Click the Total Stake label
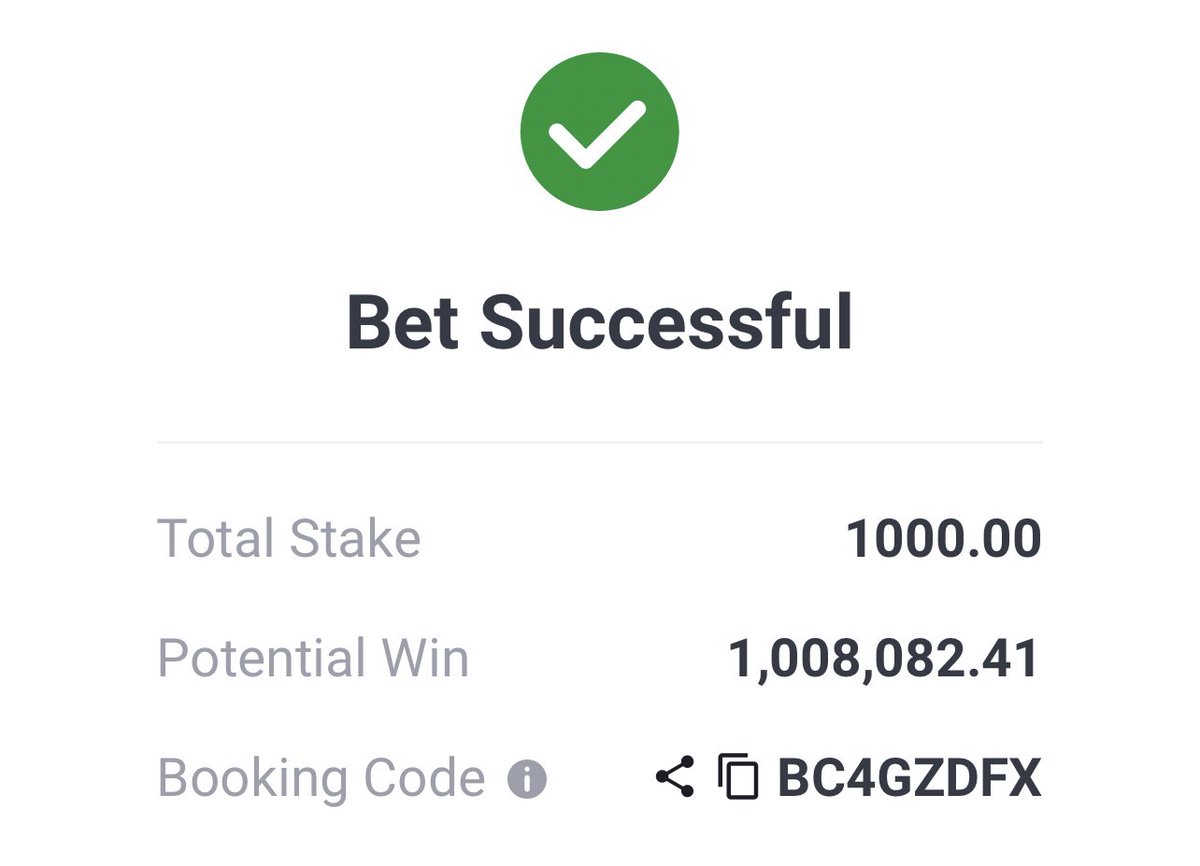This screenshot has width=1200, height=866. click(x=289, y=538)
